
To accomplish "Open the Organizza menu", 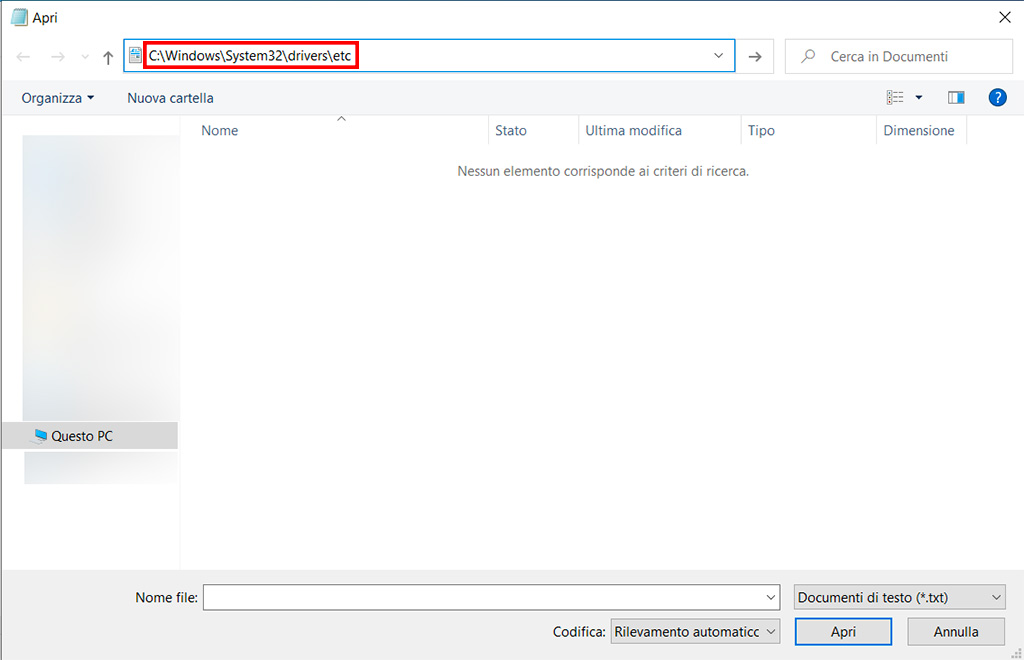I will tap(57, 98).
